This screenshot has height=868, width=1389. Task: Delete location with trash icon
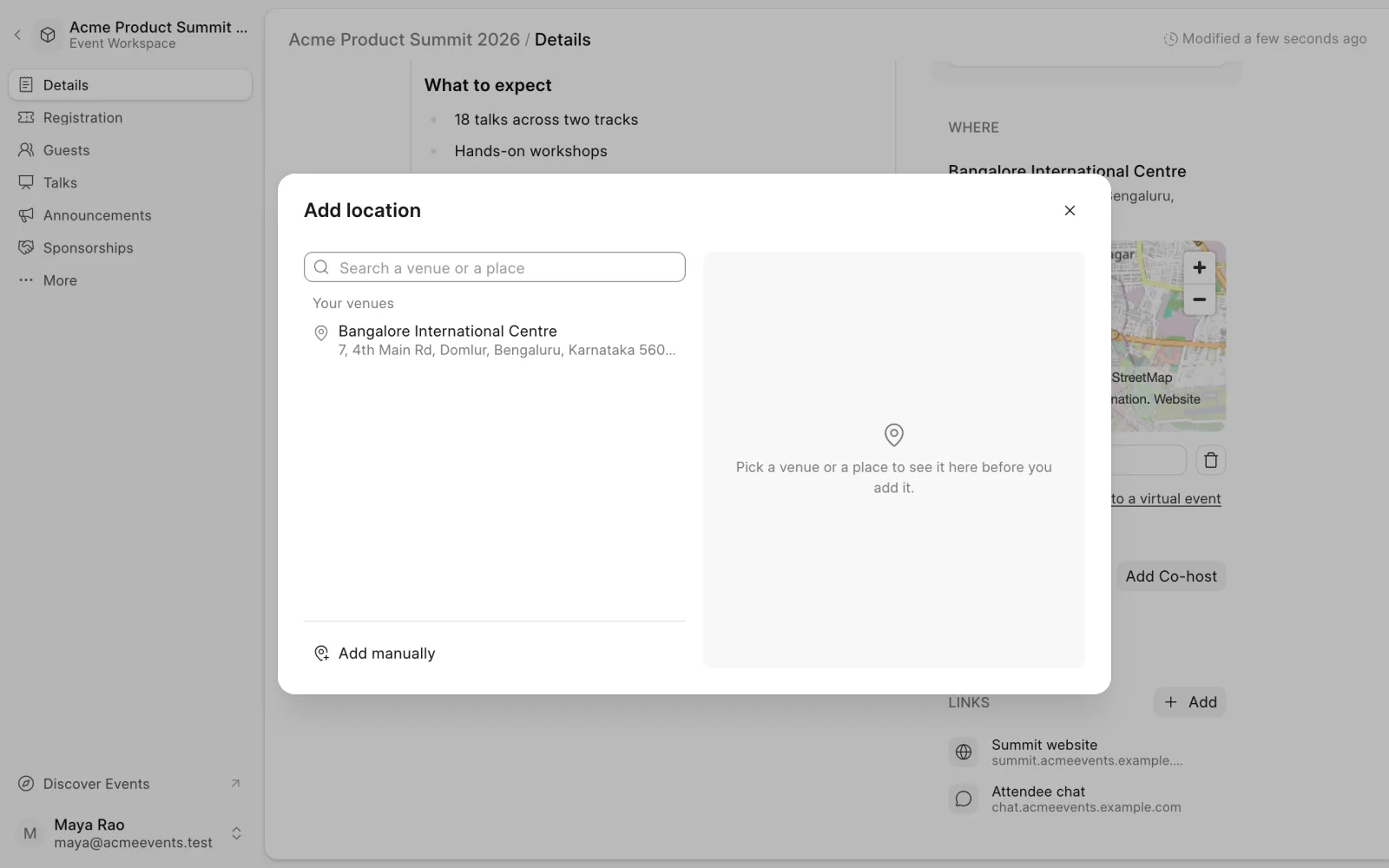pyautogui.click(x=1211, y=460)
